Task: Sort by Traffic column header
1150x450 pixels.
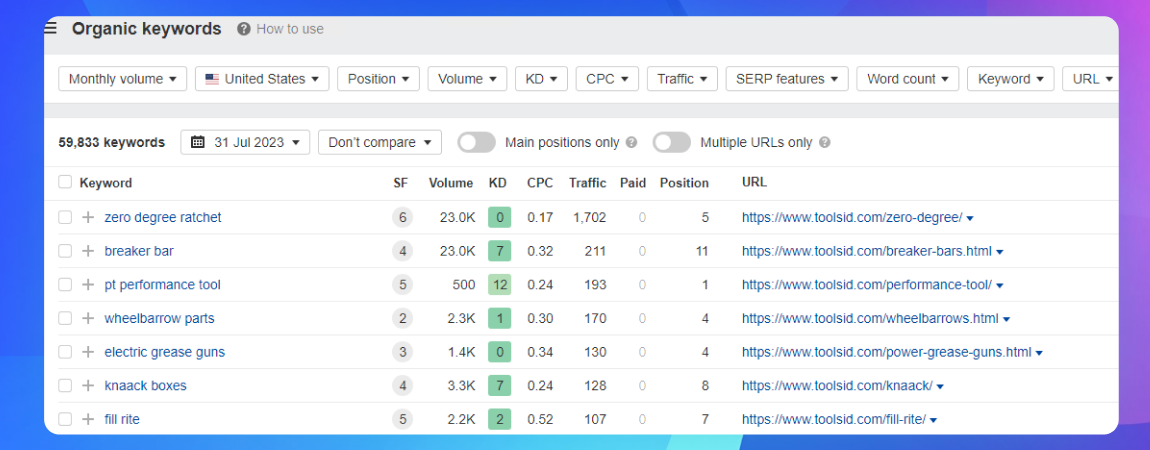Action: 587,182
